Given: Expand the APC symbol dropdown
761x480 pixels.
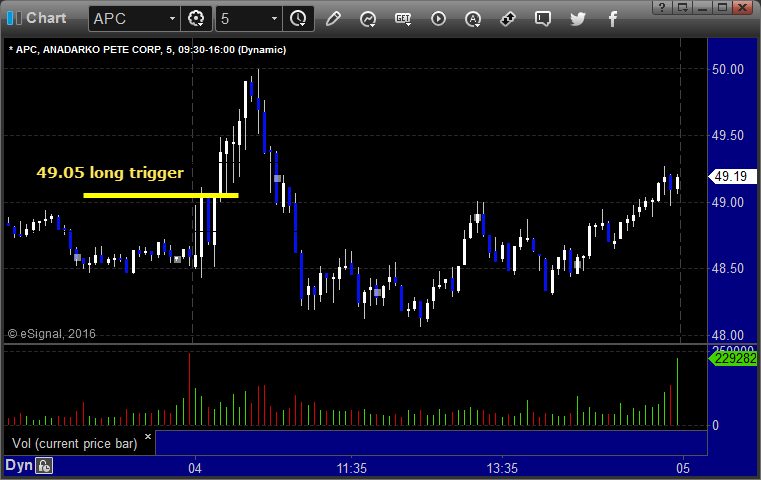Looking at the screenshot, I should click(172, 19).
